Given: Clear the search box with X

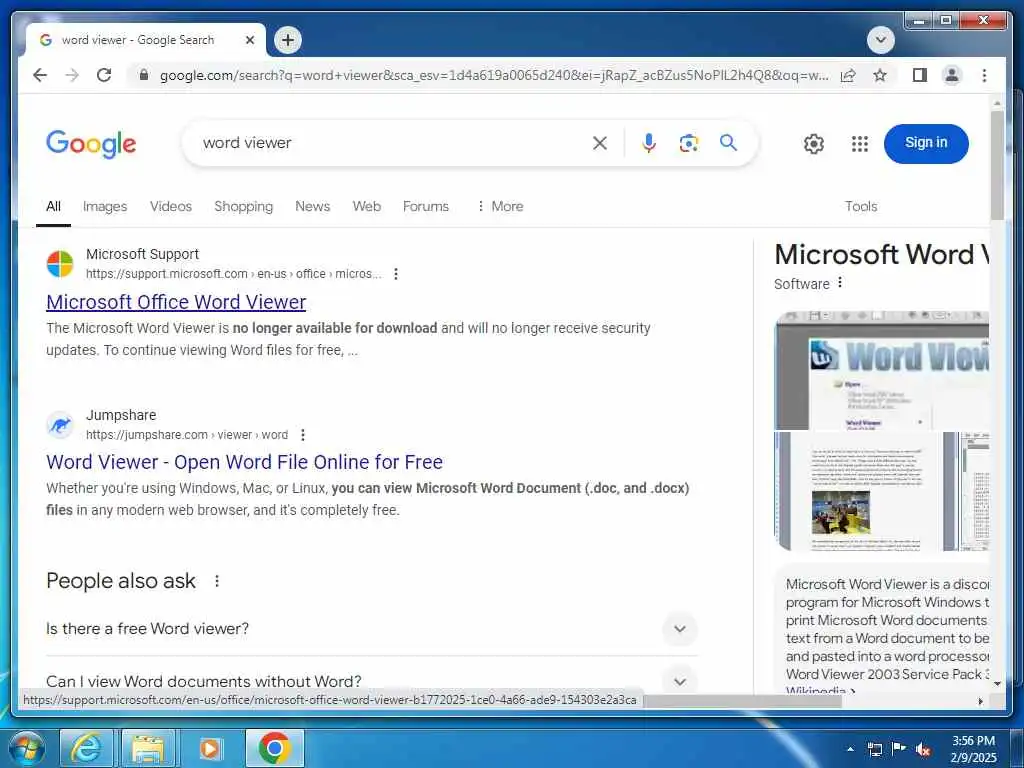Looking at the screenshot, I should coord(600,143).
